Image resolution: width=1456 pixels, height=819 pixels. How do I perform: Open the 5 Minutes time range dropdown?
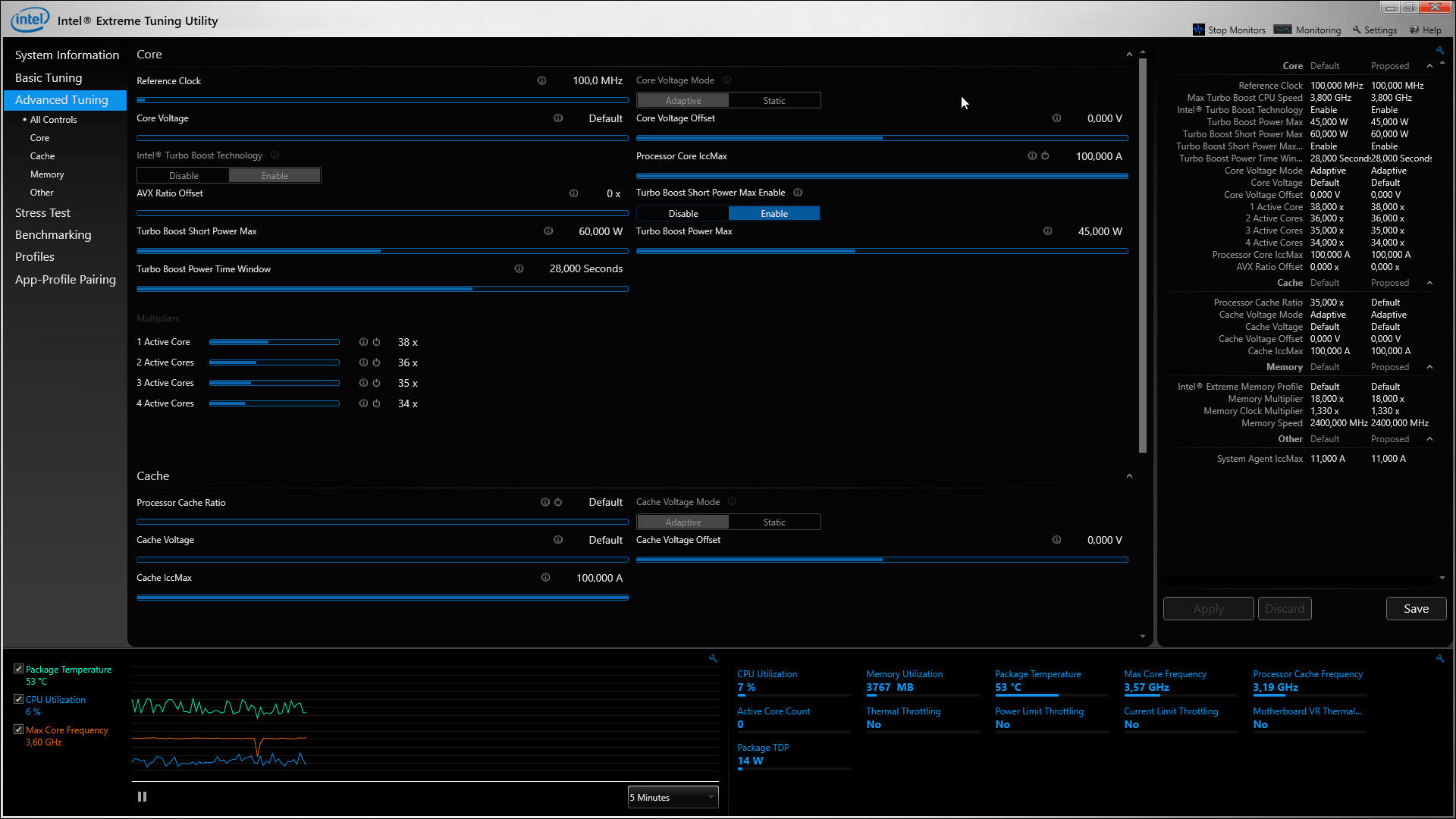click(x=673, y=797)
